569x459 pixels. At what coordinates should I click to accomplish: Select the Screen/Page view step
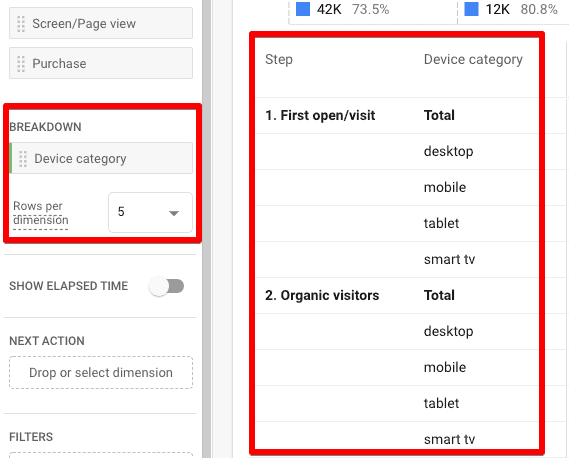tap(101, 23)
